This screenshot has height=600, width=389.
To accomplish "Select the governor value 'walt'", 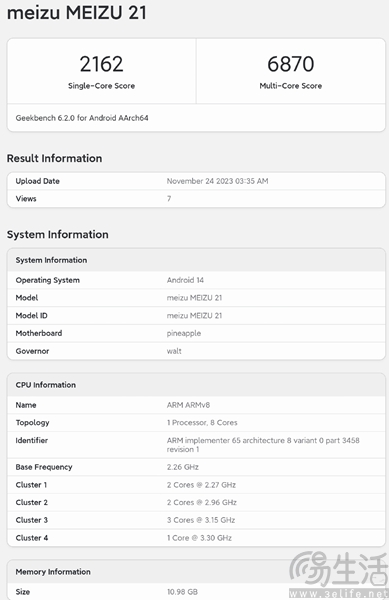I will (x=174, y=351).
